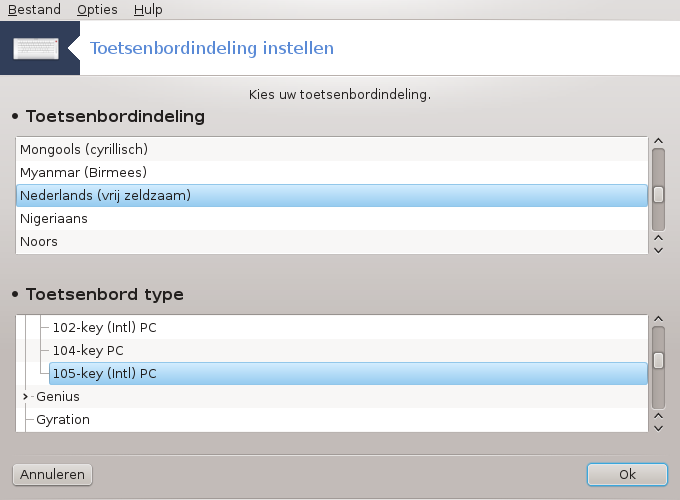Confirm with the Ok button
This screenshot has height=500, width=680.
tap(627, 474)
